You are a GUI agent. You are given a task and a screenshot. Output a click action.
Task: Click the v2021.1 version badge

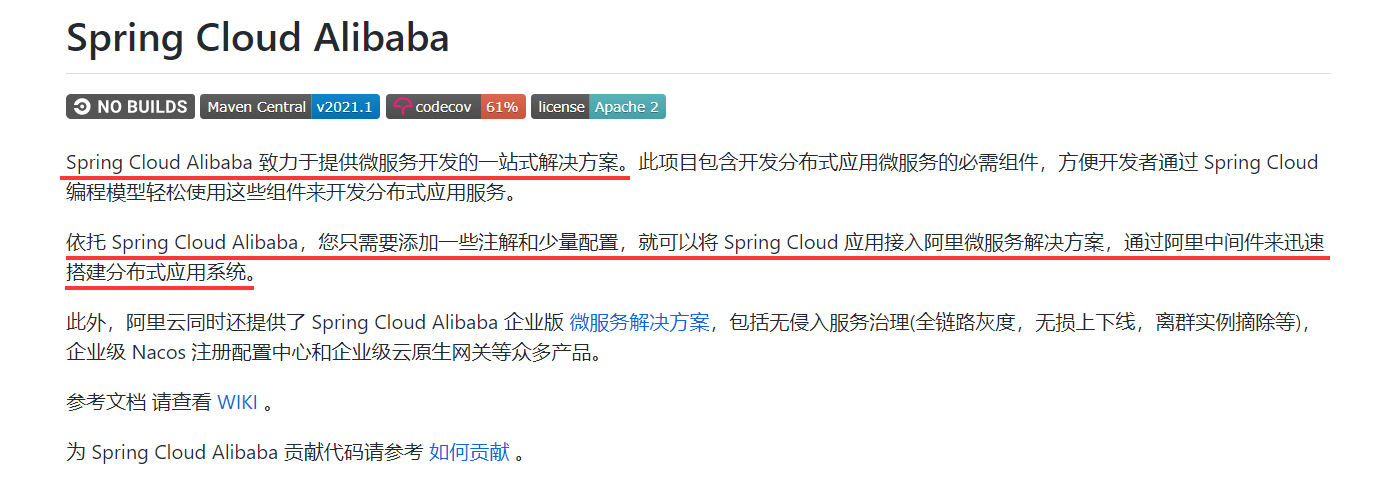345,107
